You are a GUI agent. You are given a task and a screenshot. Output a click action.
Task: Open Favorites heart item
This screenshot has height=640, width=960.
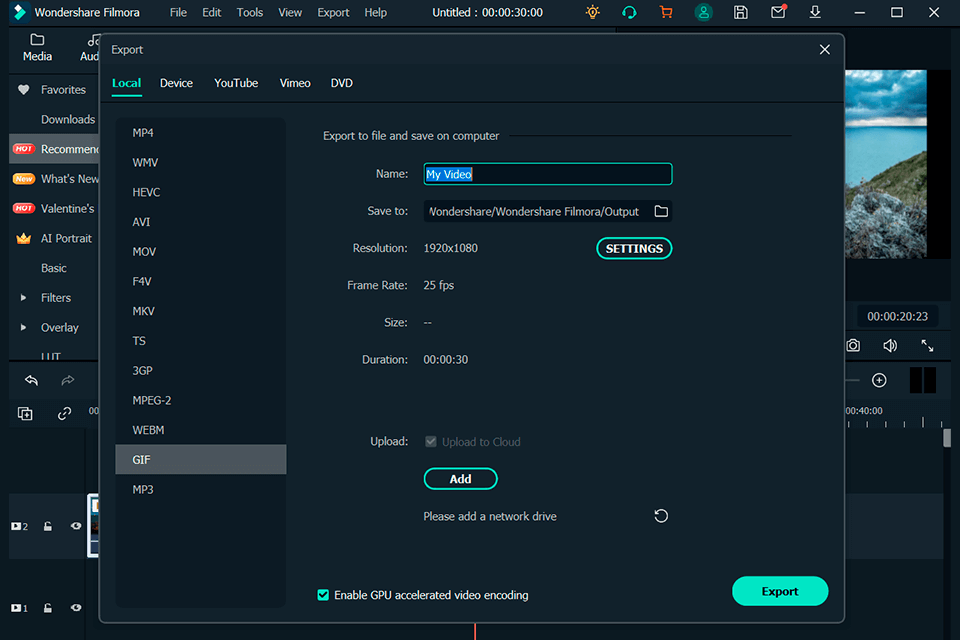[53, 89]
